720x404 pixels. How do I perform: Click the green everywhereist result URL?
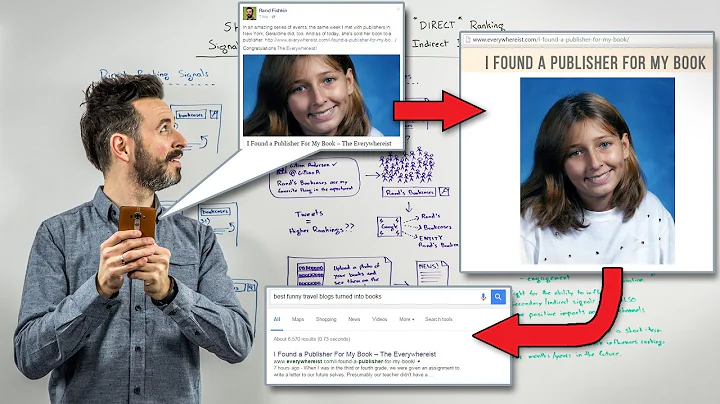(x=344, y=361)
